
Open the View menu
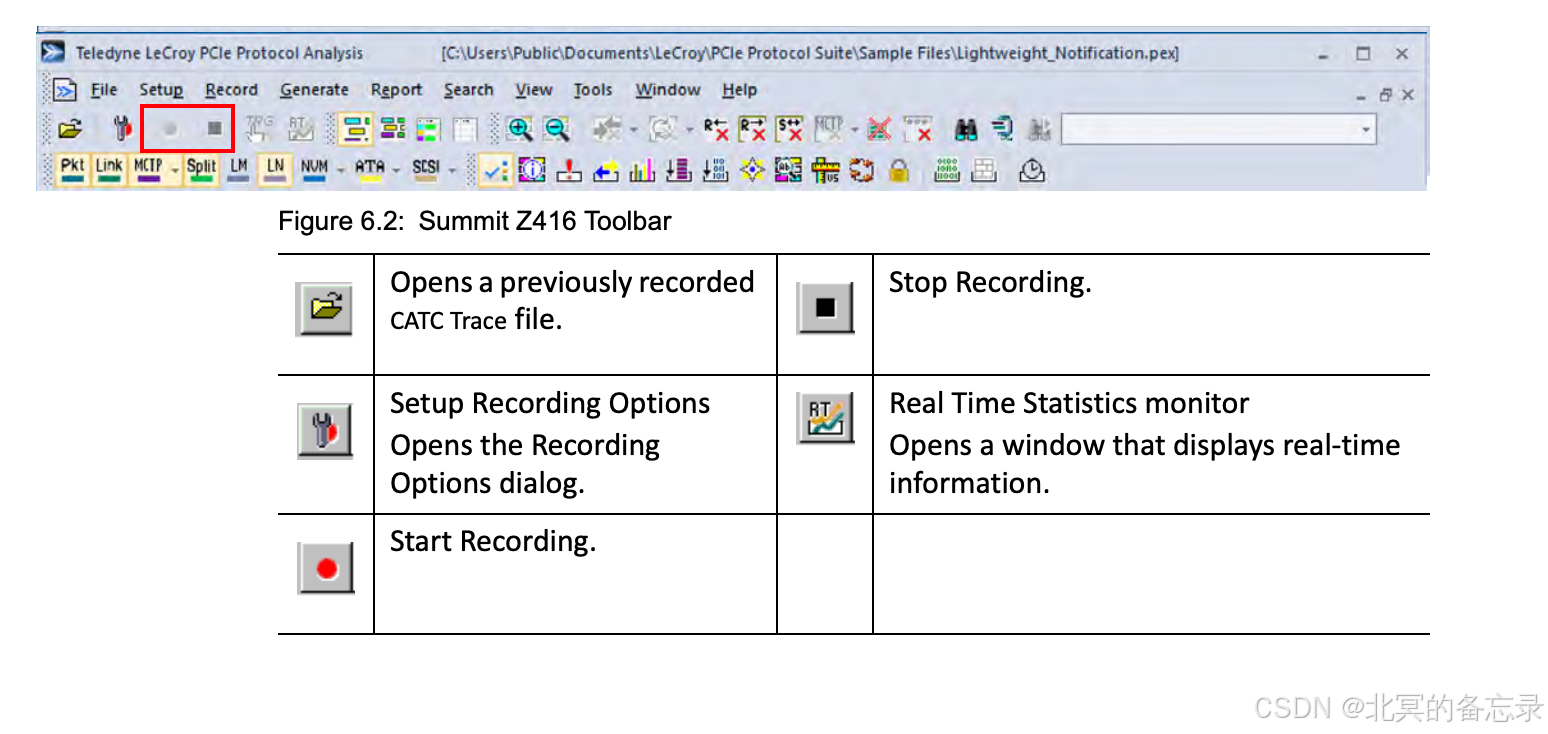534,90
